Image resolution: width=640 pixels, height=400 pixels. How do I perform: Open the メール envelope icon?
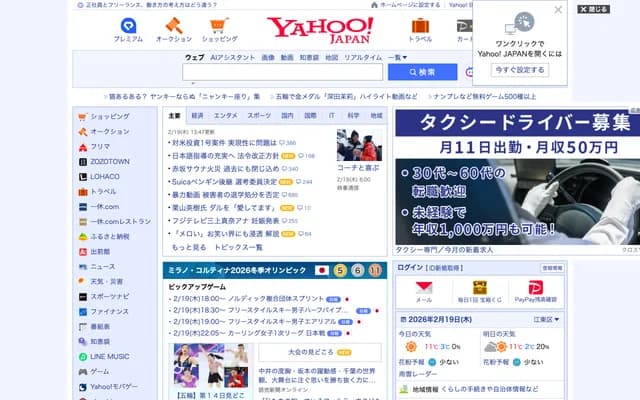coord(423,289)
